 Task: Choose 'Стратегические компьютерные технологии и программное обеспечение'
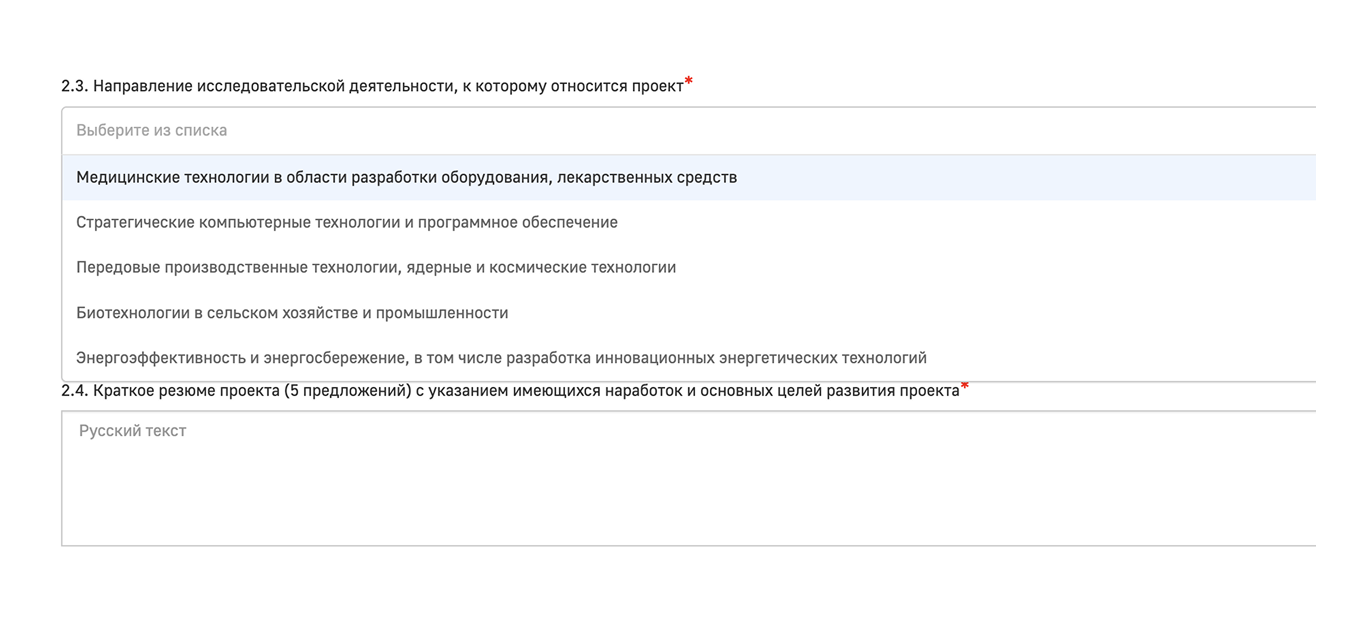[347, 221]
